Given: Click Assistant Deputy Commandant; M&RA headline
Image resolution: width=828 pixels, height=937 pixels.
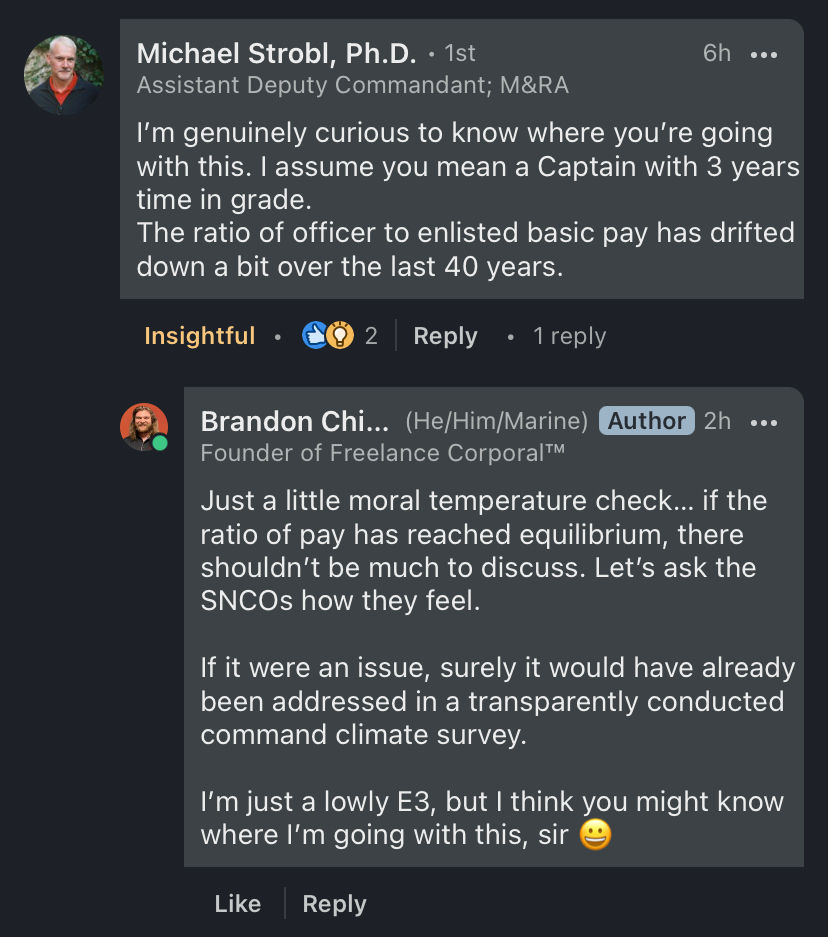Looking at the screenshot, I should coord(352,86).
